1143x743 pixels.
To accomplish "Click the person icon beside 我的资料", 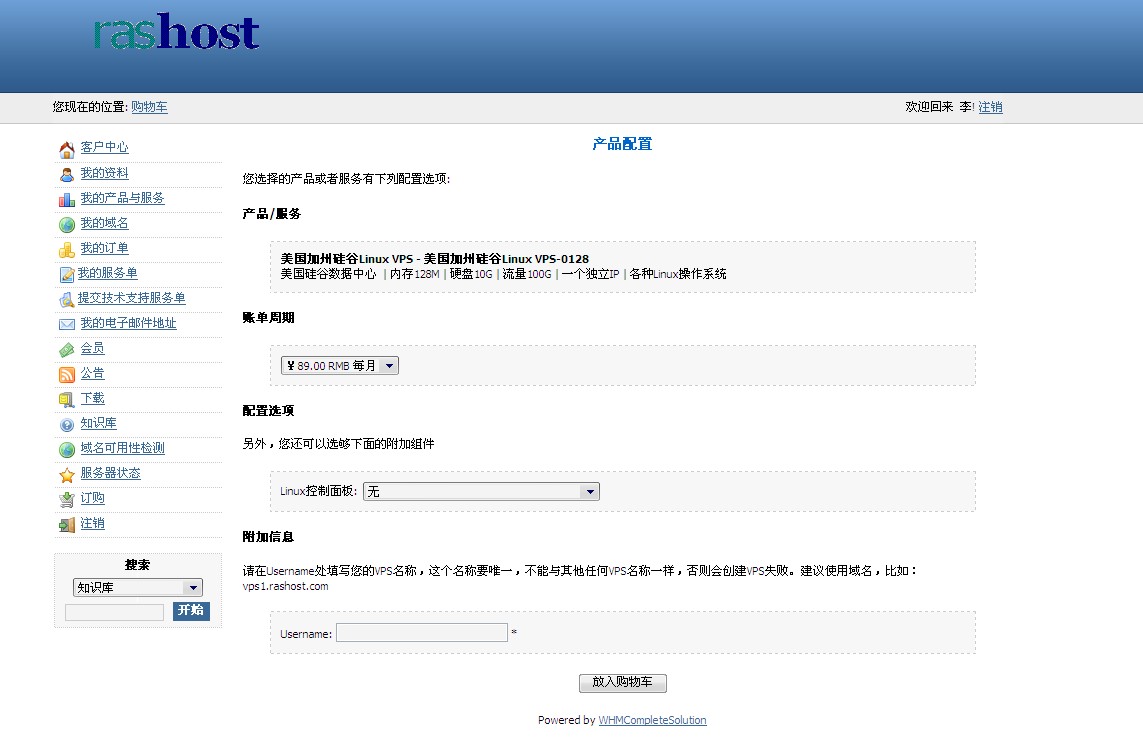I will coord(66,174).
